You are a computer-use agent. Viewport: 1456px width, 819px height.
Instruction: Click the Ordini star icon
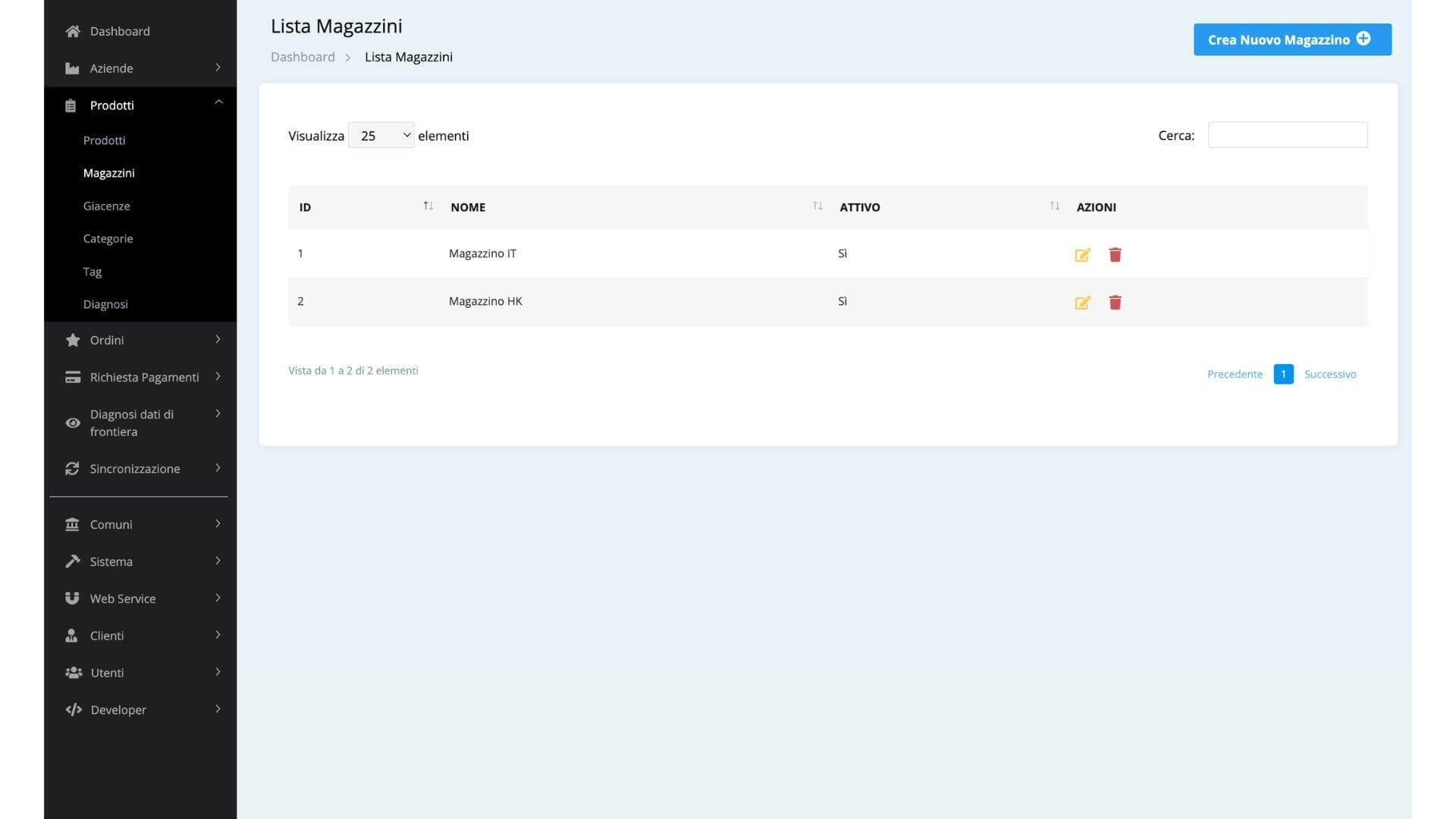pyautogui.click(x=73, y=340)
